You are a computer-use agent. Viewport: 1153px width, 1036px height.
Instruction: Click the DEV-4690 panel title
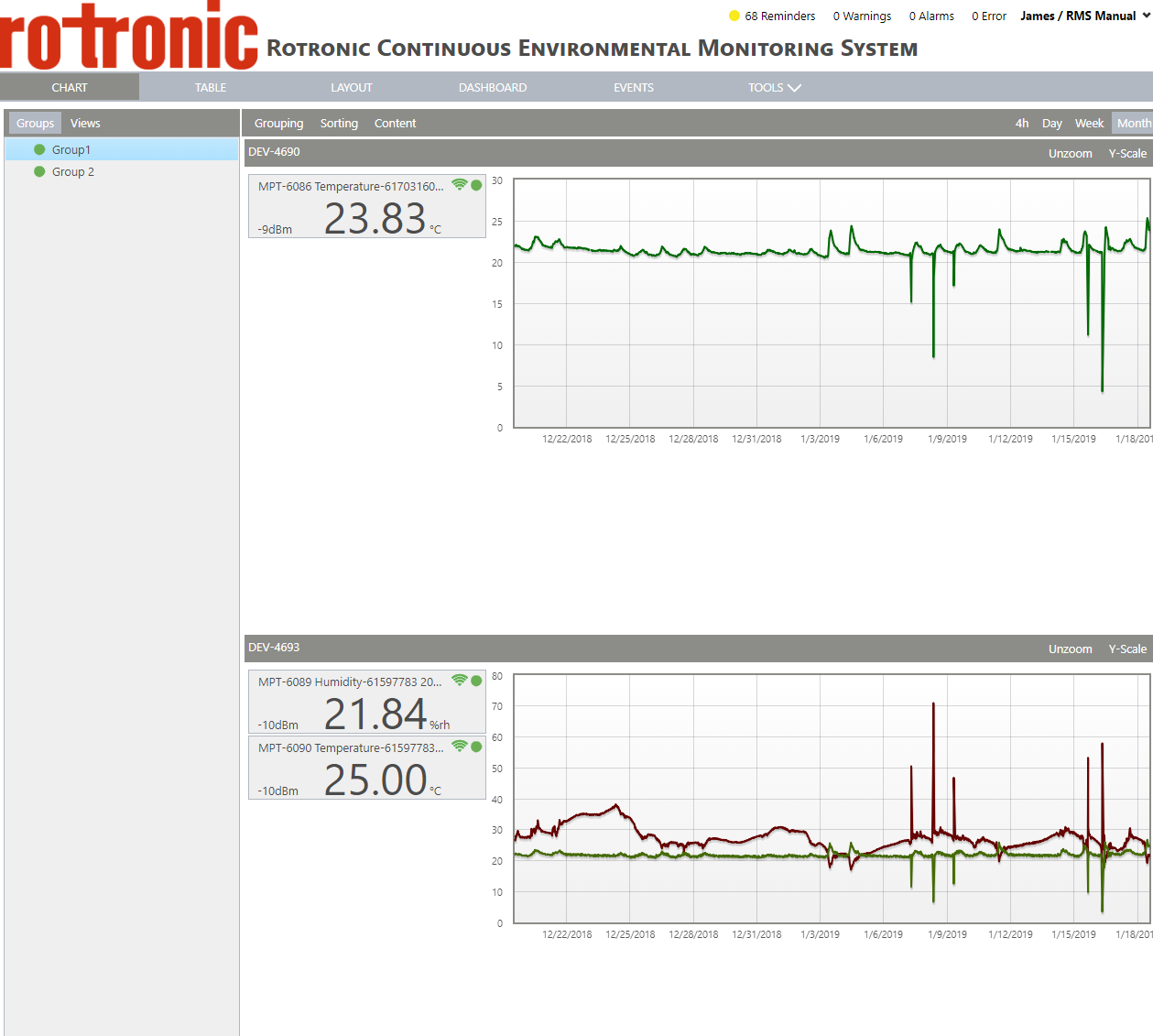pyautogui.click(x=274, y=152)
